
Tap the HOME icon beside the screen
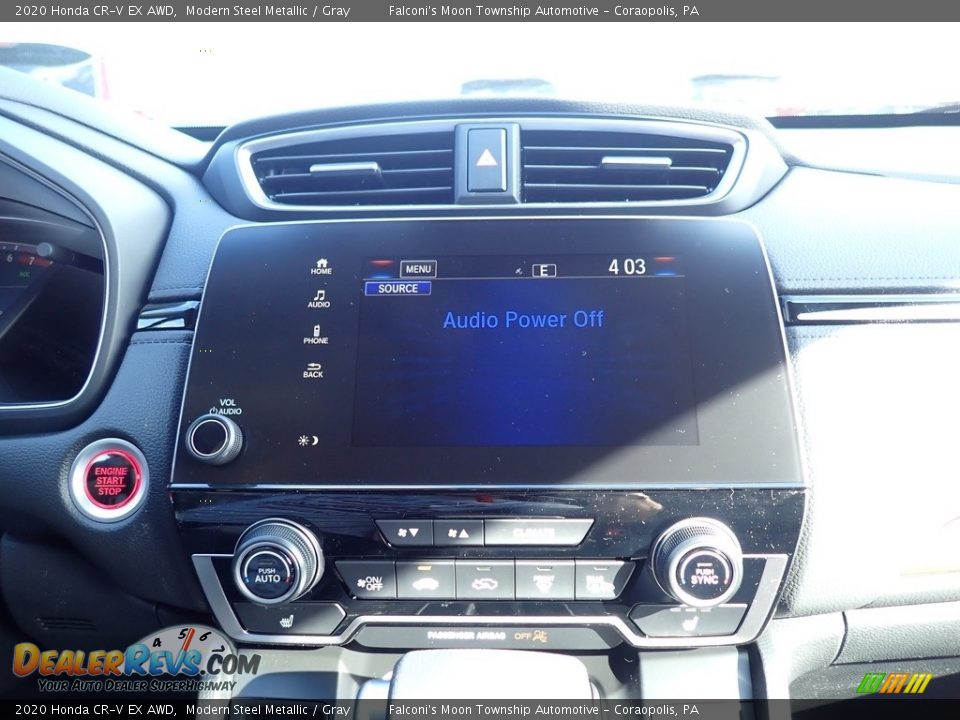pos(321,266)
